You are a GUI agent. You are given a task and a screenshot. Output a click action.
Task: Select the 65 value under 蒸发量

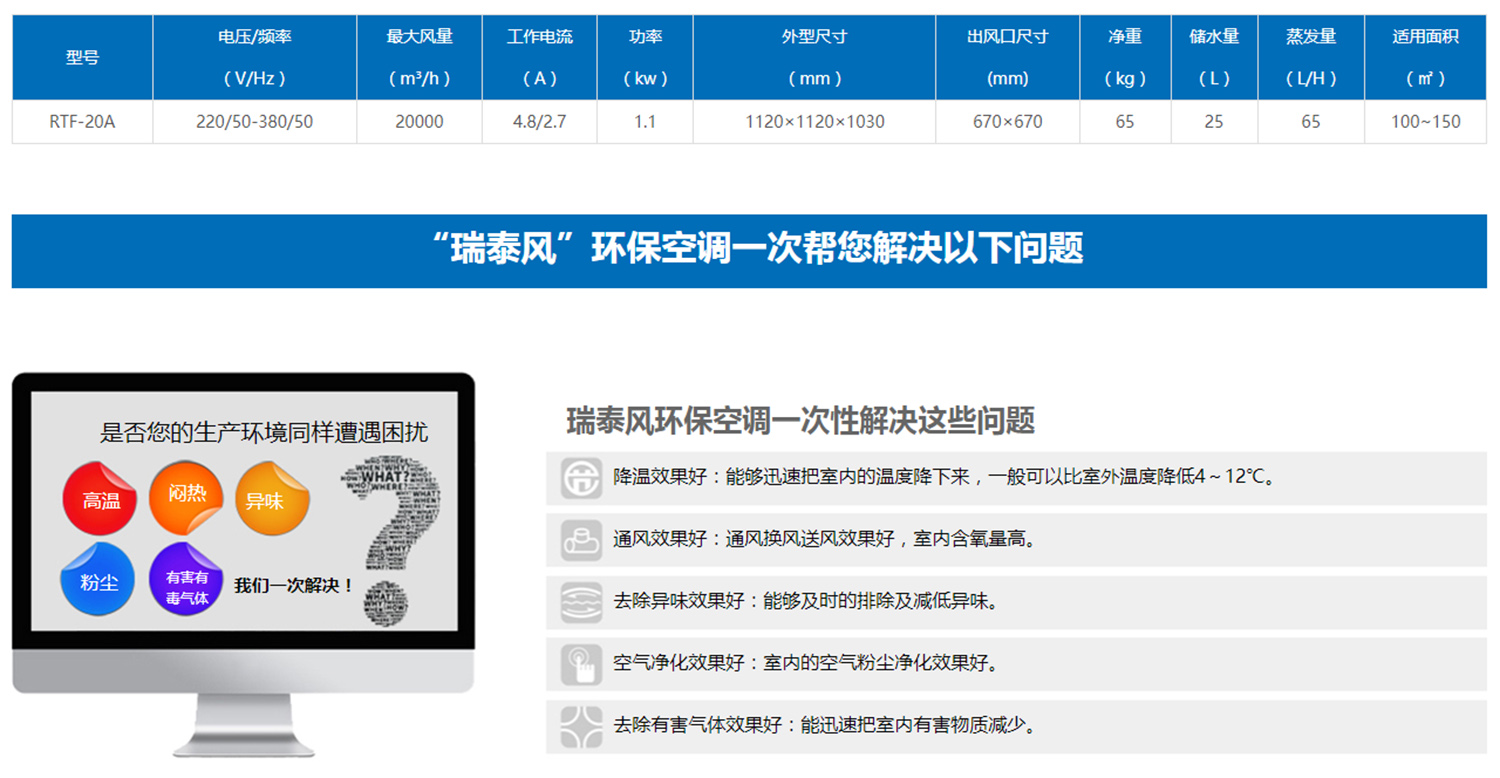click(x=1311, y=122)
